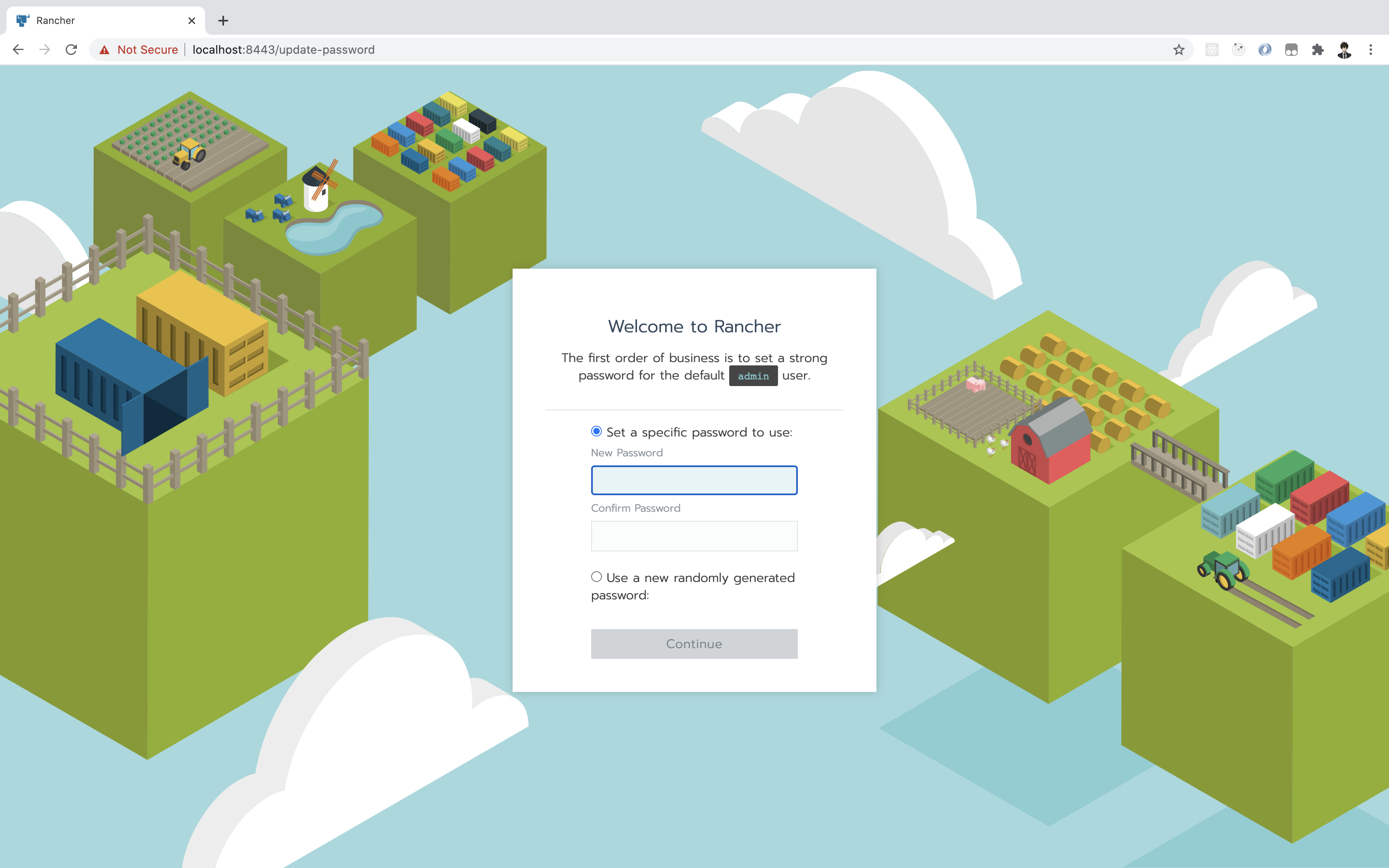The height and width of the screenshot is (868, 1389).
Task: Close the Rancher tab
Action: click(x=192, y=21)
